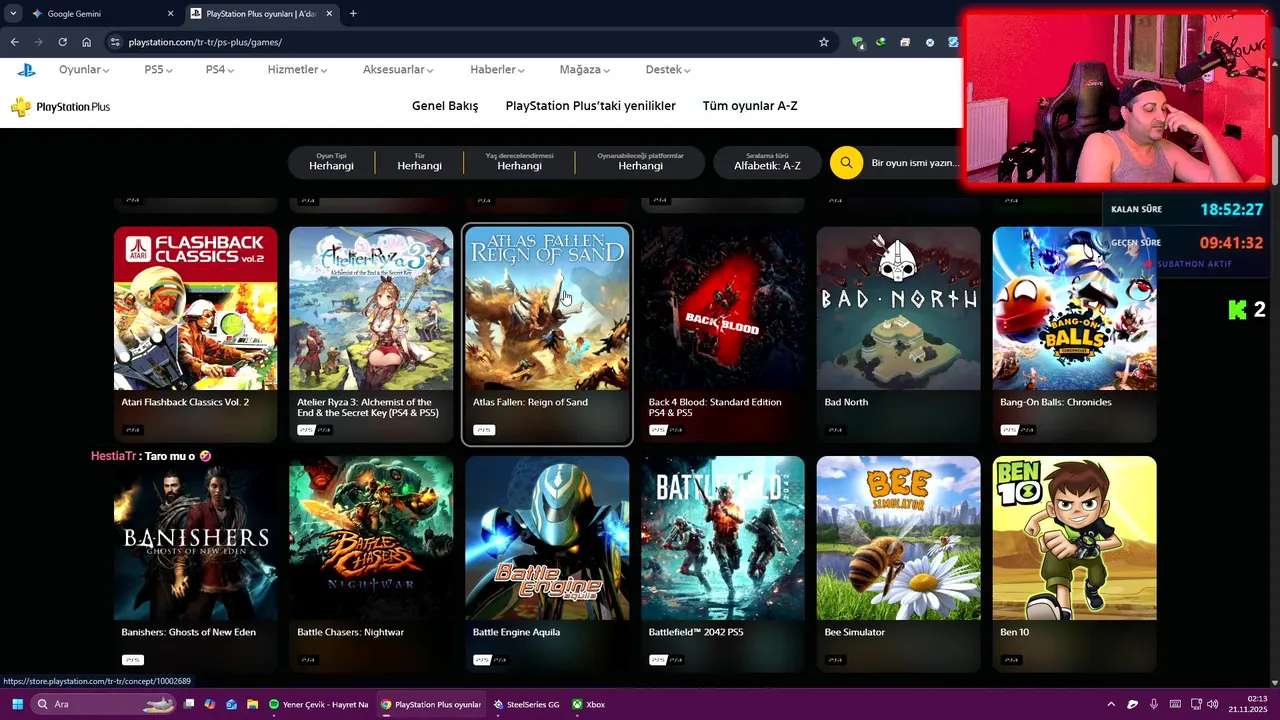Expand the PS5 menu
Screen dimensions: 1280x720
(158, 70)
